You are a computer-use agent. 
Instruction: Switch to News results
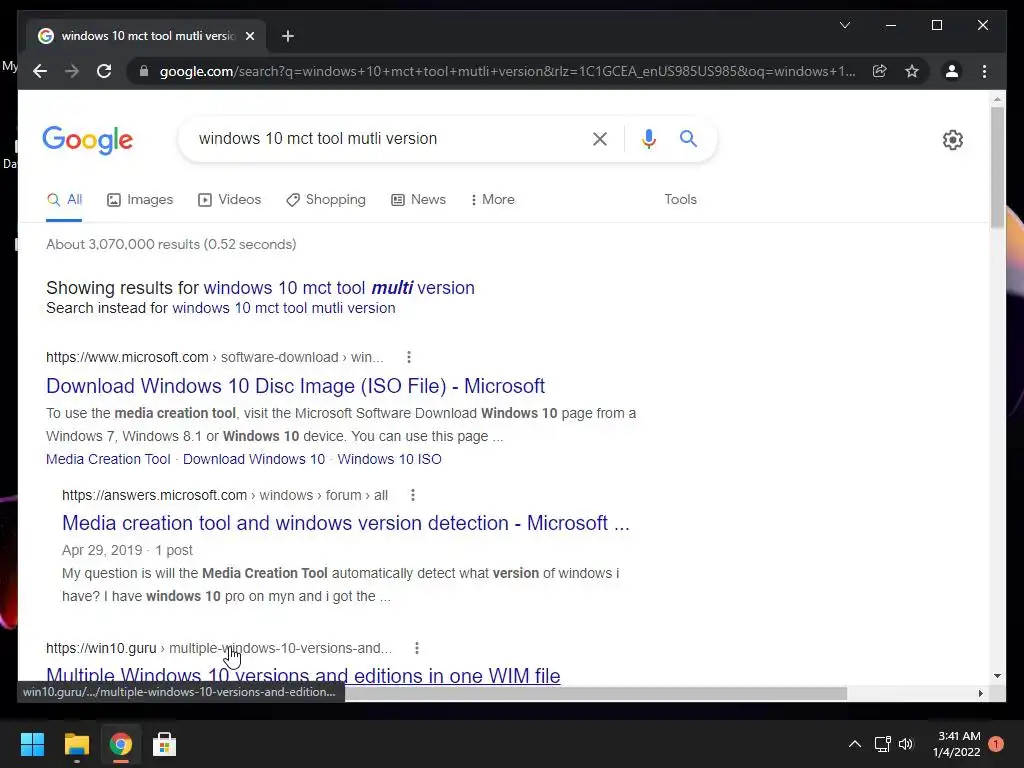coord(418,200)
